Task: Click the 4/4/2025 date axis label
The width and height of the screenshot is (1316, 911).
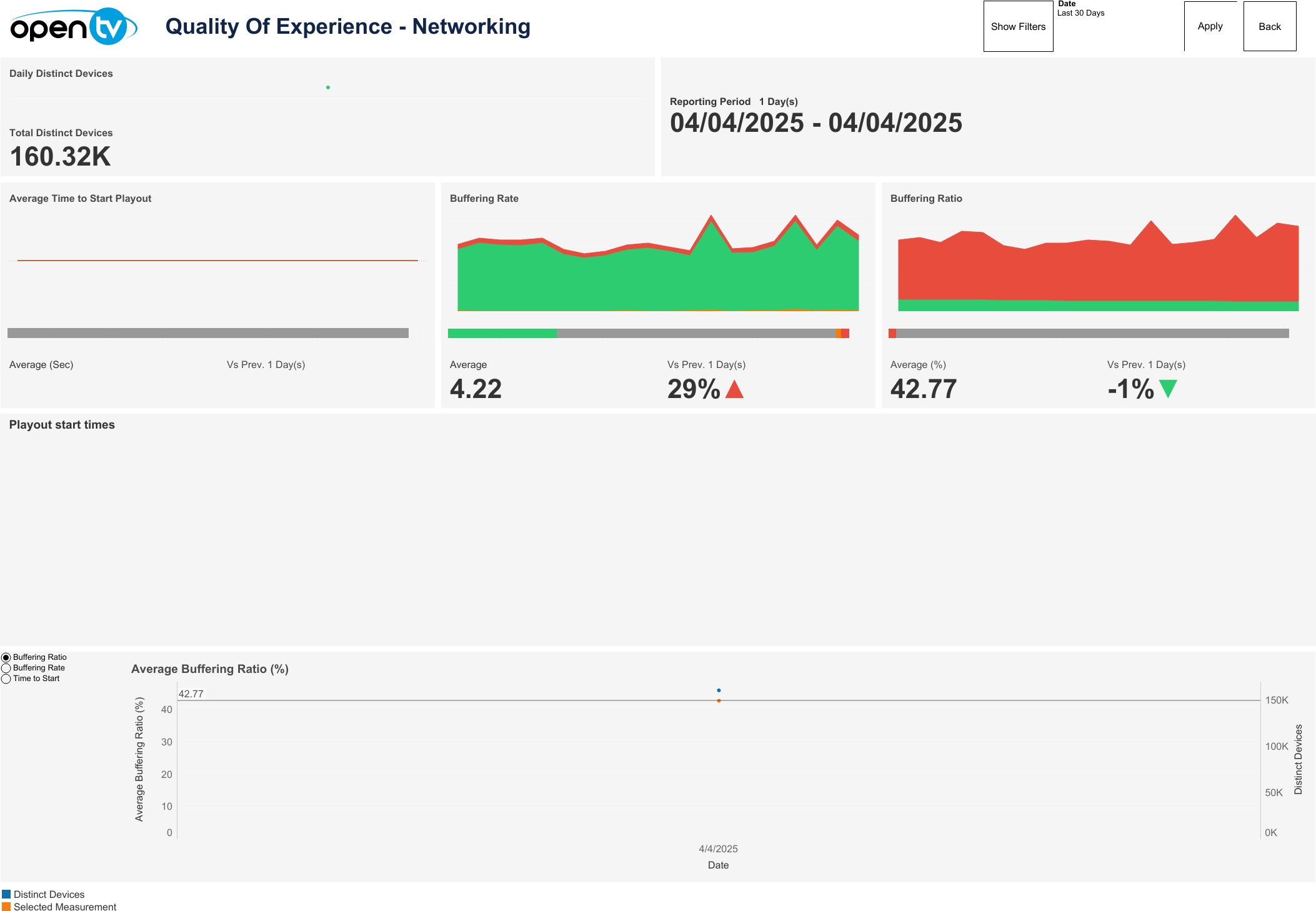Action: pos(718,849)
